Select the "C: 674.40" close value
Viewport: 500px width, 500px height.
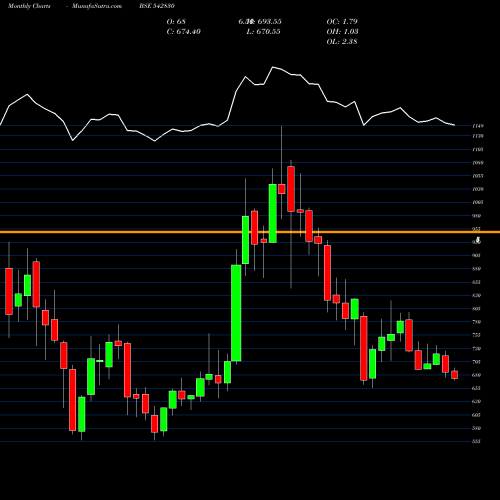[x=184, y=31]
